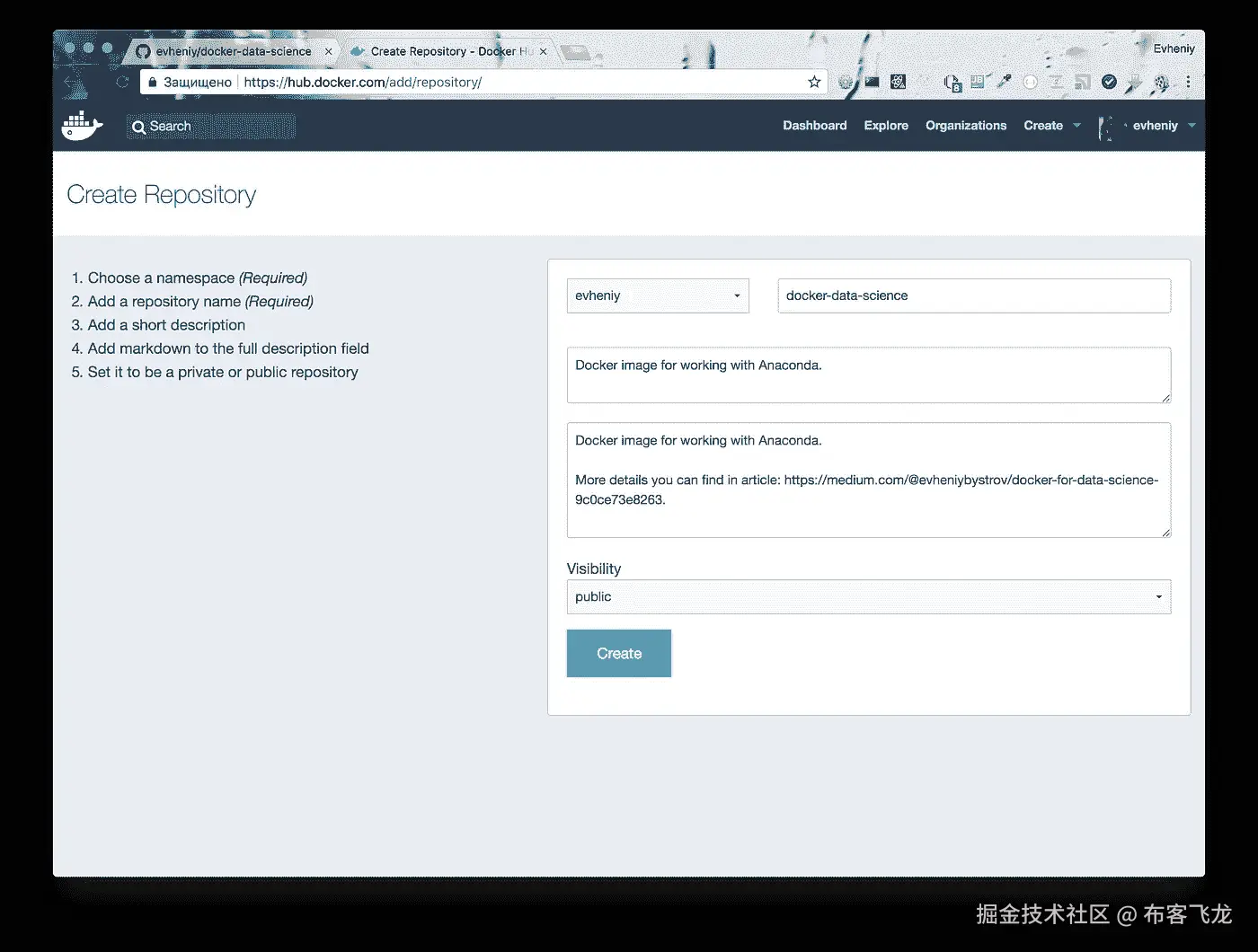Reload the page with the refresh icon
1258x952 pixels.
(x=122, y=82)
